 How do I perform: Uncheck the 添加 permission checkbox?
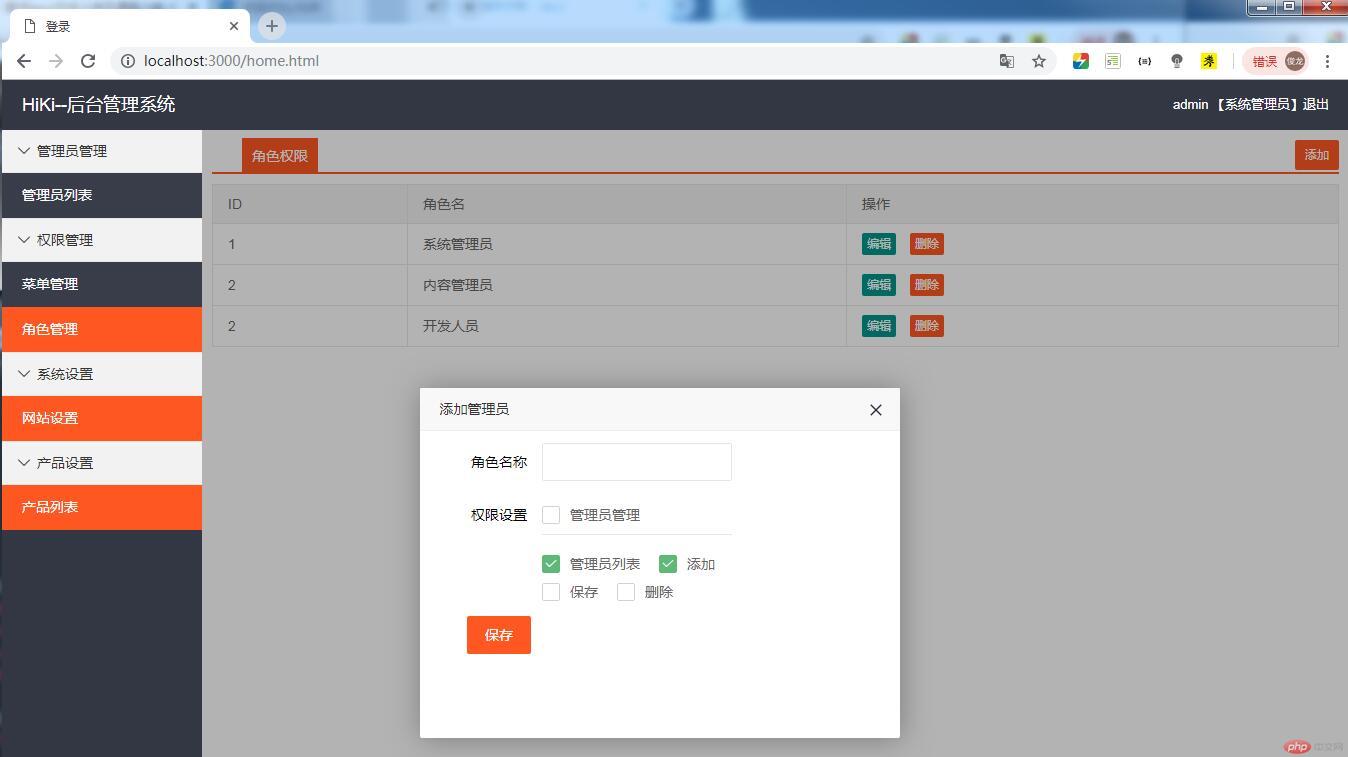(668, 564)
